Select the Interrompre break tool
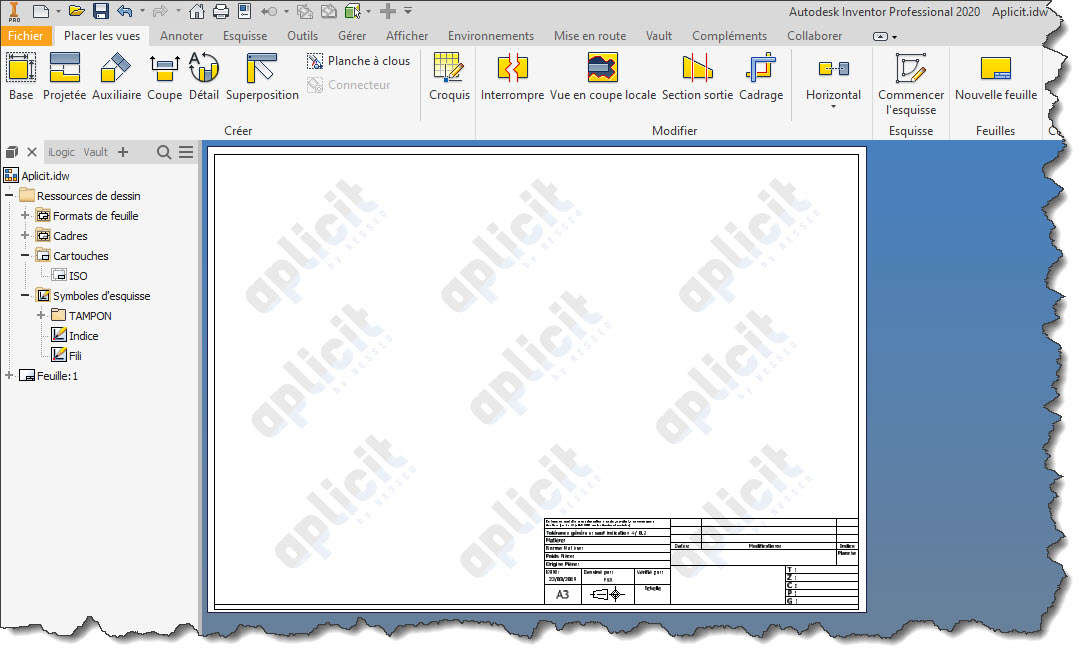Image resolution: width=1088 pixels, height=662 pixels. 512,76
